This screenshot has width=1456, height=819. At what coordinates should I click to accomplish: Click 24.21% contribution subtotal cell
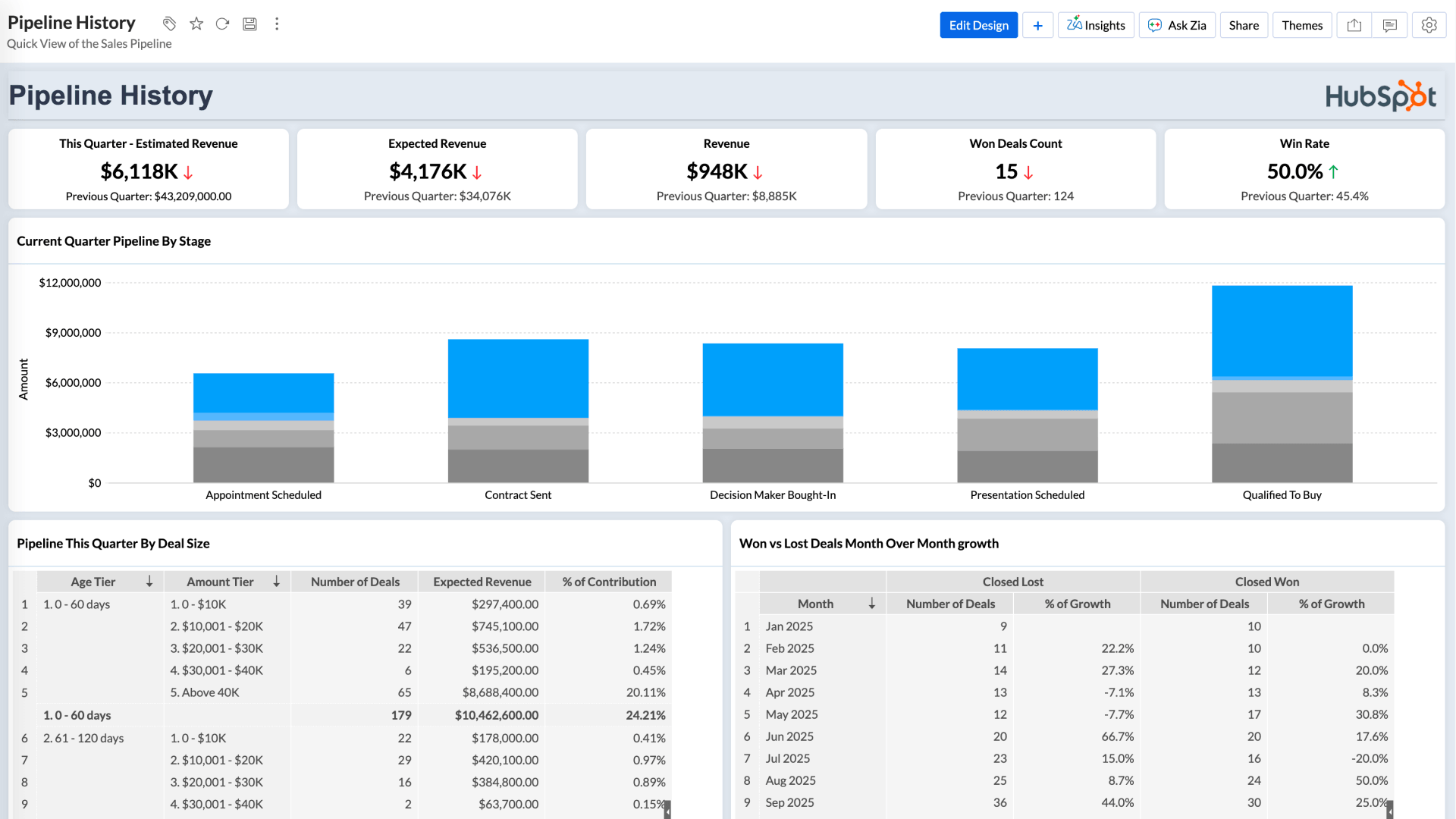pos(609,715)
